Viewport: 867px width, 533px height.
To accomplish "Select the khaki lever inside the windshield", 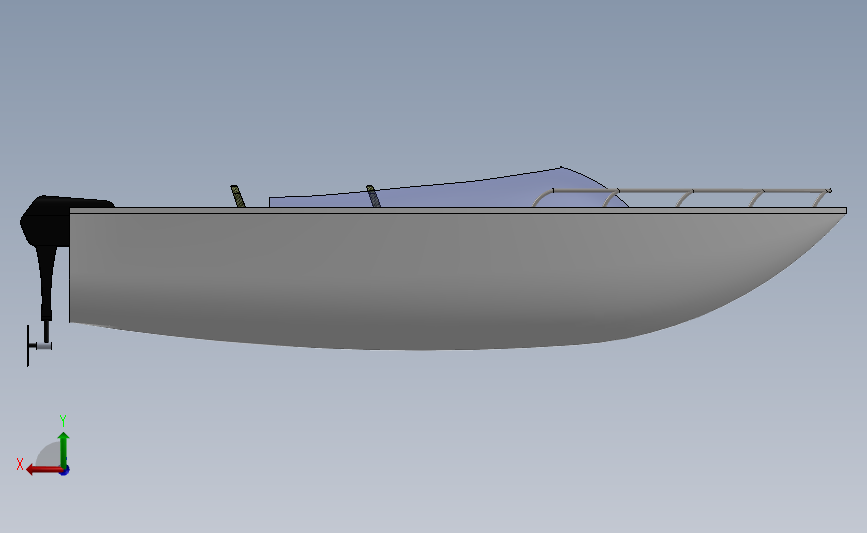I will [x=373, y=196].
